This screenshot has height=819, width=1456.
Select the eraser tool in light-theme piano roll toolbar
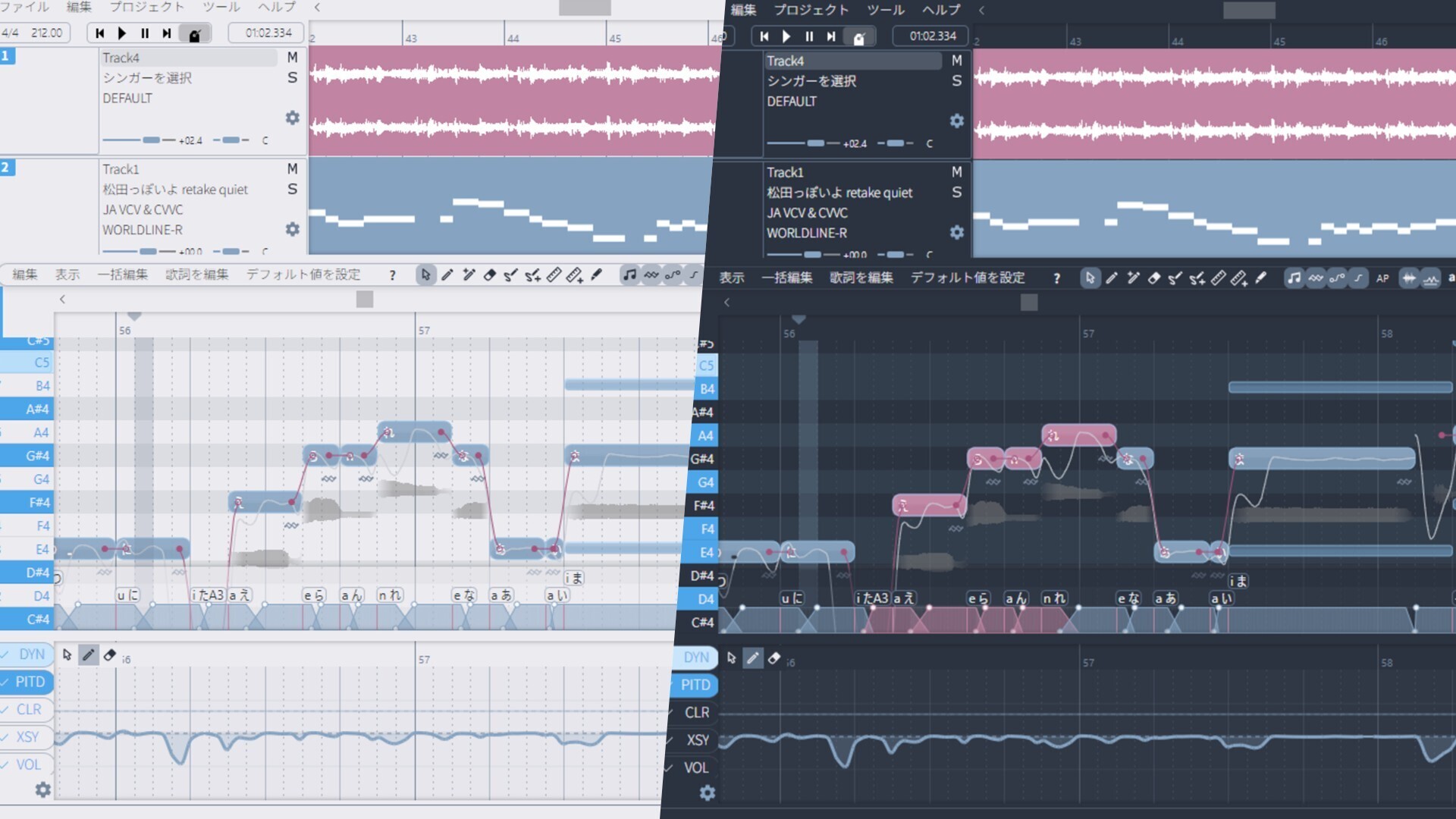490,275
